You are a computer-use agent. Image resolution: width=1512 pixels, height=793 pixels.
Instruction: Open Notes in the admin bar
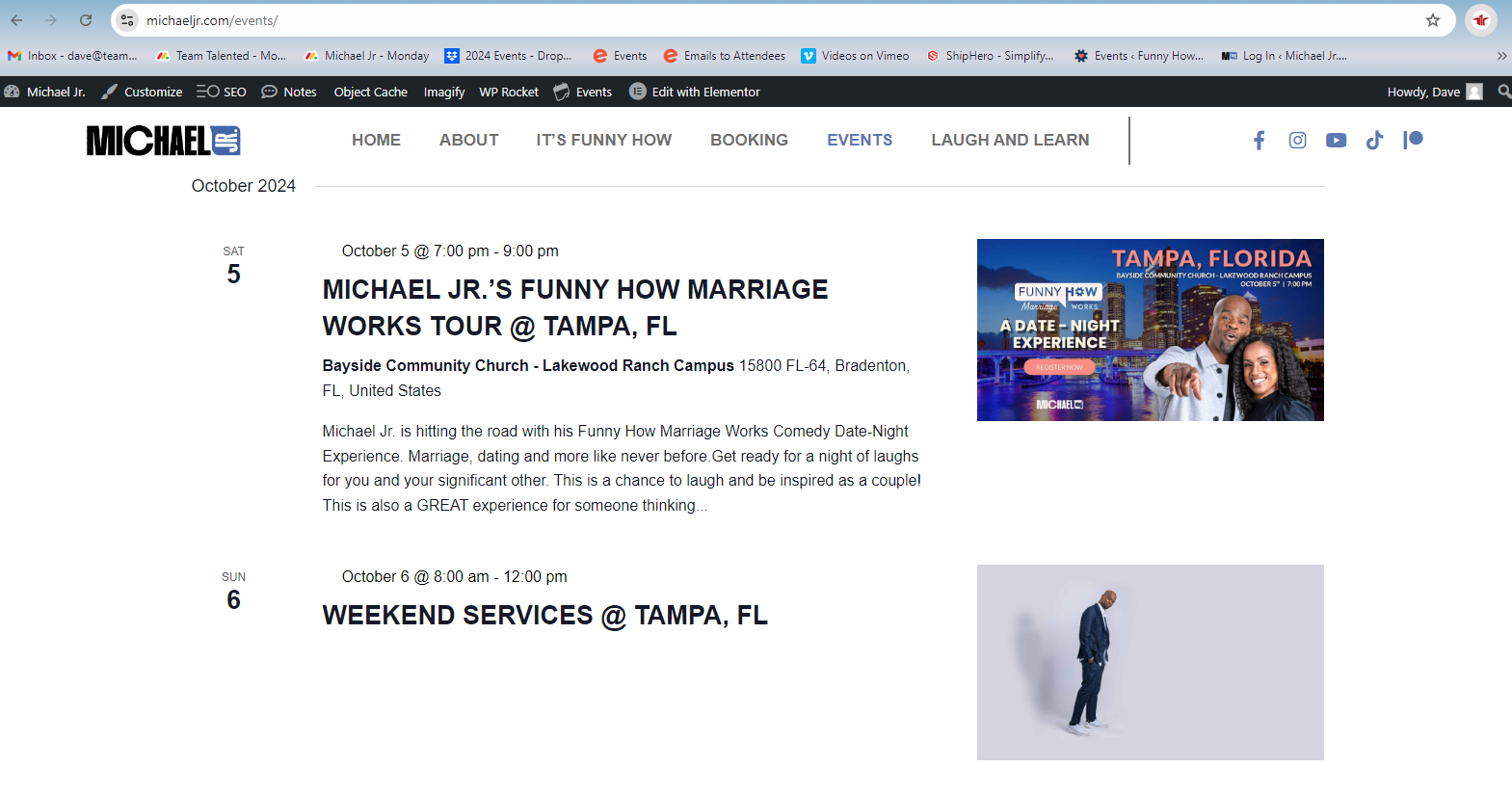pyautogui.click(x=289, y=92)
